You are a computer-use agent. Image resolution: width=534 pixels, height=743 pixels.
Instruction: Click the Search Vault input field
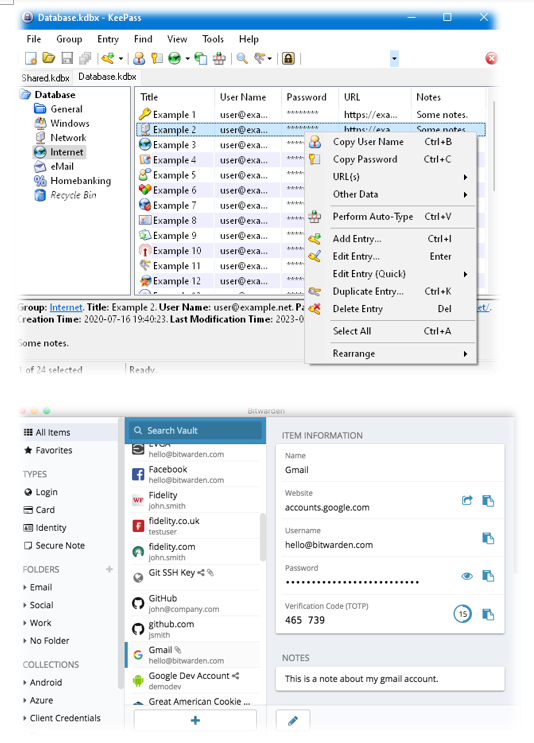pyautogui.click(x=195, y=430)
